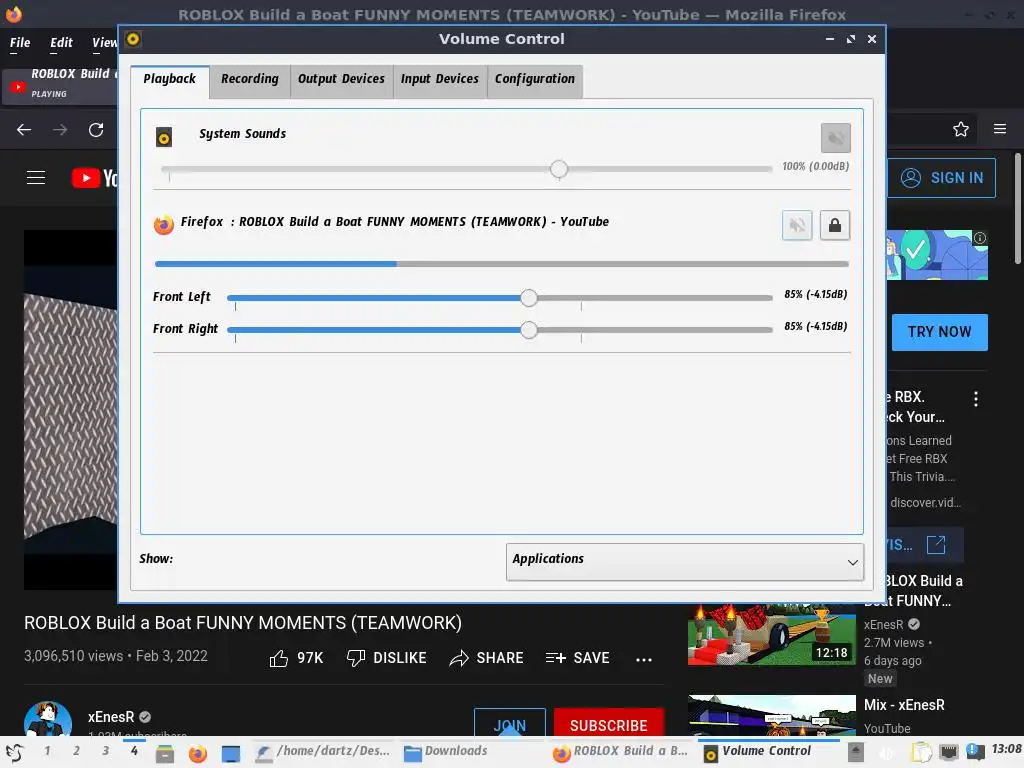
Task: Click the JOIN channel button
Action: coord(509,724)
